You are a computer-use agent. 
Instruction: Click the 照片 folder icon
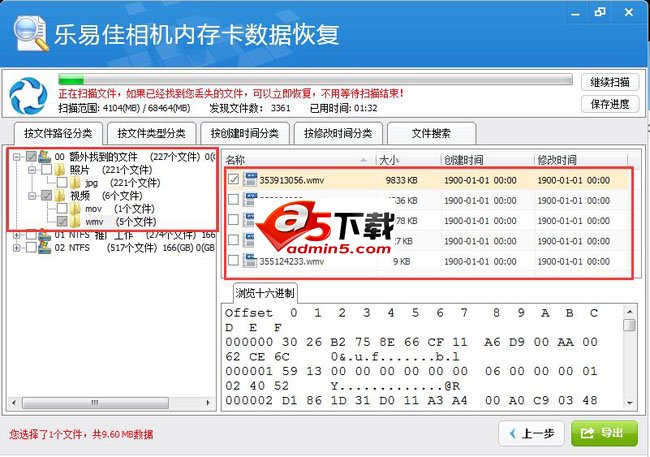coord(60,169)
